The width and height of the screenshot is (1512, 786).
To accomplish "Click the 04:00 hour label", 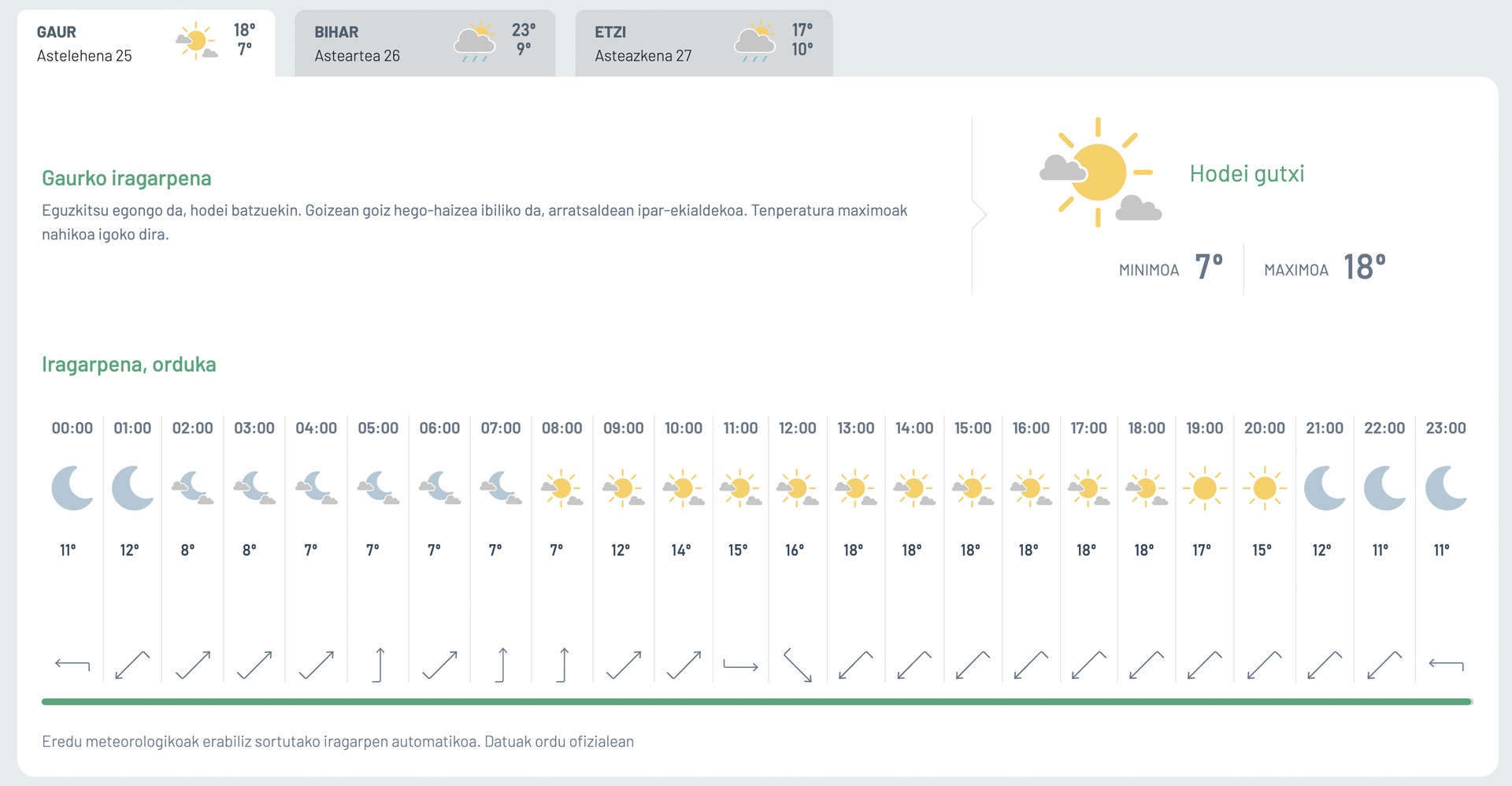I will [x=317, y=428].
